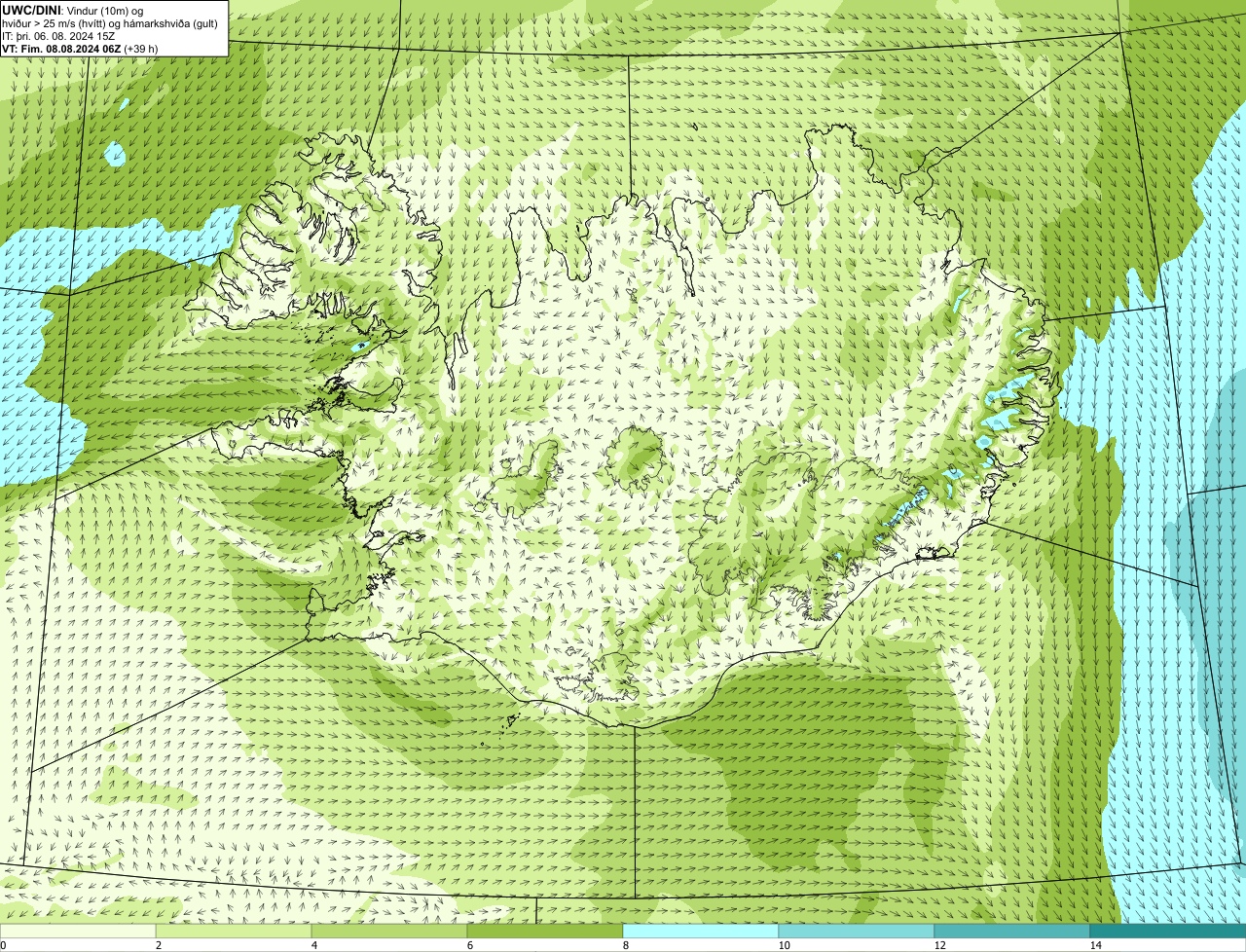Click the 10–12 m/s cyan legend swatch
1246x952 pixels.
click(x=857, y=931)
